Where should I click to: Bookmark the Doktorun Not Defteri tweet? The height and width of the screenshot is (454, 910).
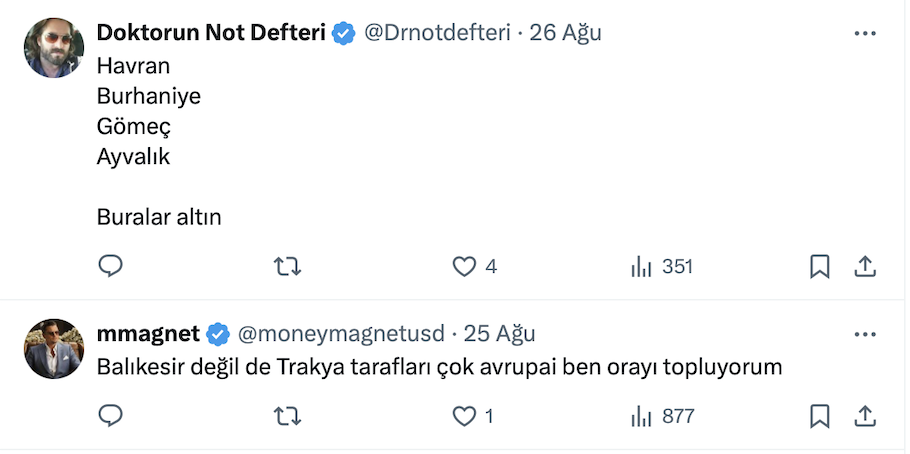(819, 266)
